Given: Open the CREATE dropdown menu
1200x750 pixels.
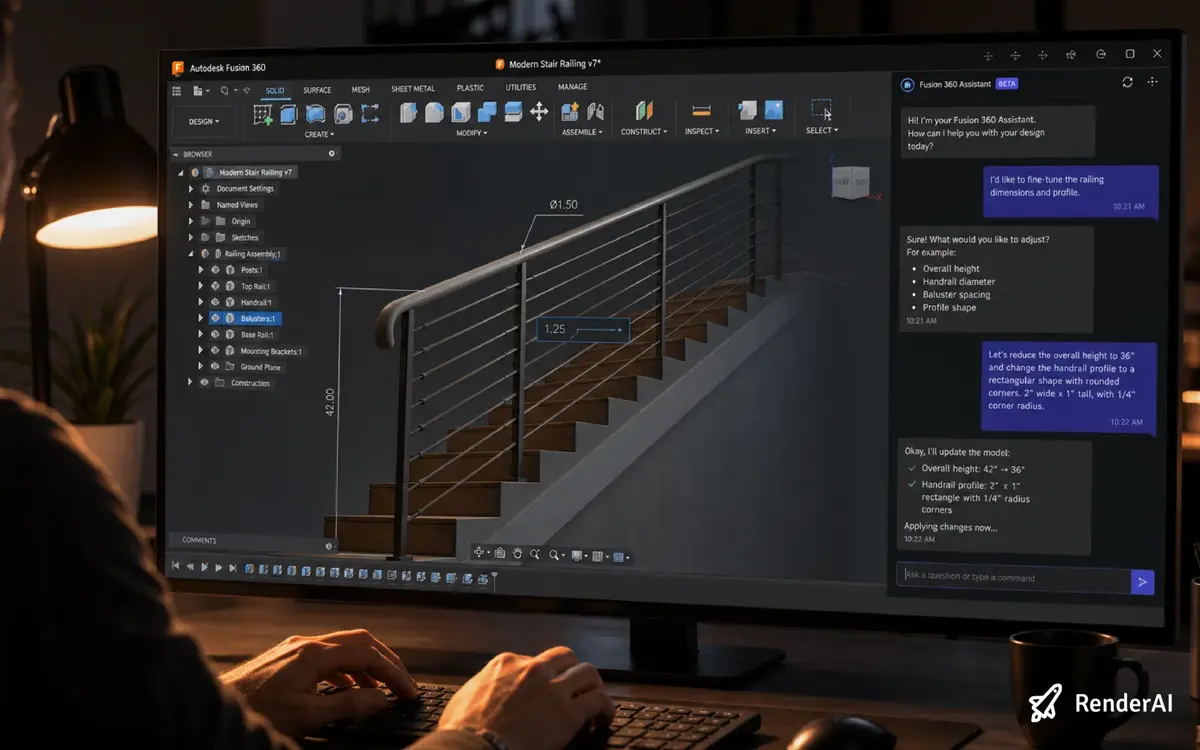Looking at the screenshot, I should [x=319, y=134].
